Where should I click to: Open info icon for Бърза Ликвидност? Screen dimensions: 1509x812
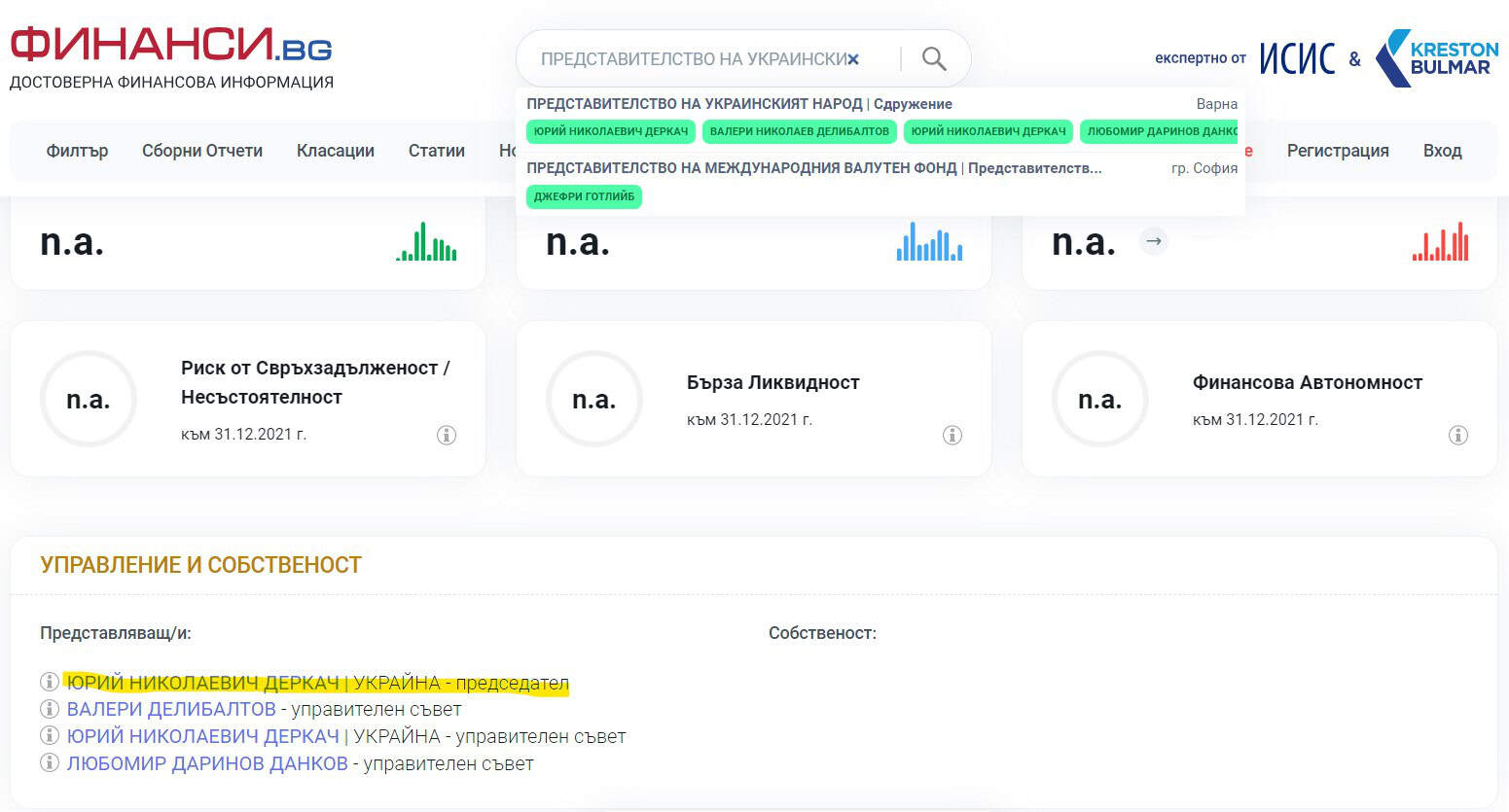(952, 435)
